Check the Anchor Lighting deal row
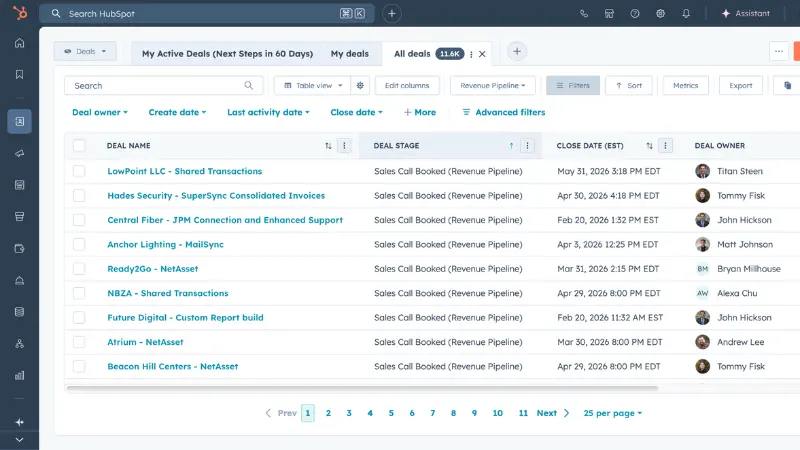This screenshot has width=800, height=450. 79,244
